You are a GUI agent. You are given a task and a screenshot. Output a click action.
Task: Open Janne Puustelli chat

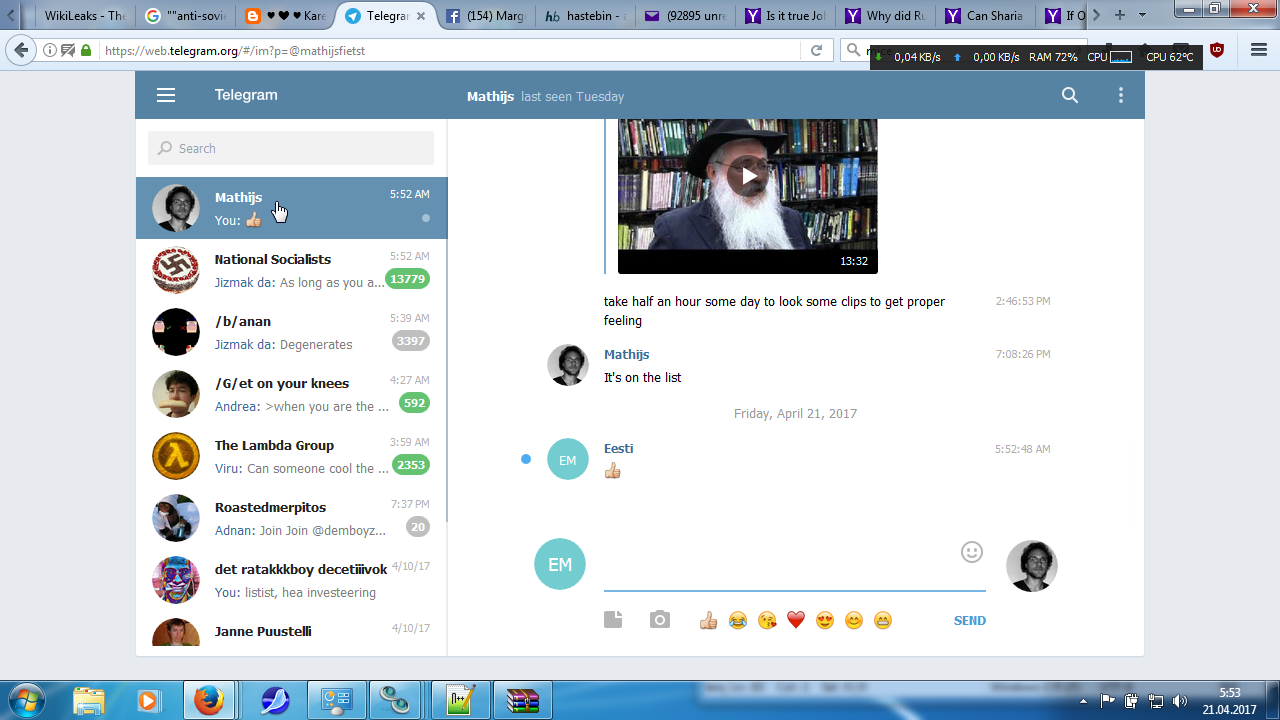(x=291, y=633)
